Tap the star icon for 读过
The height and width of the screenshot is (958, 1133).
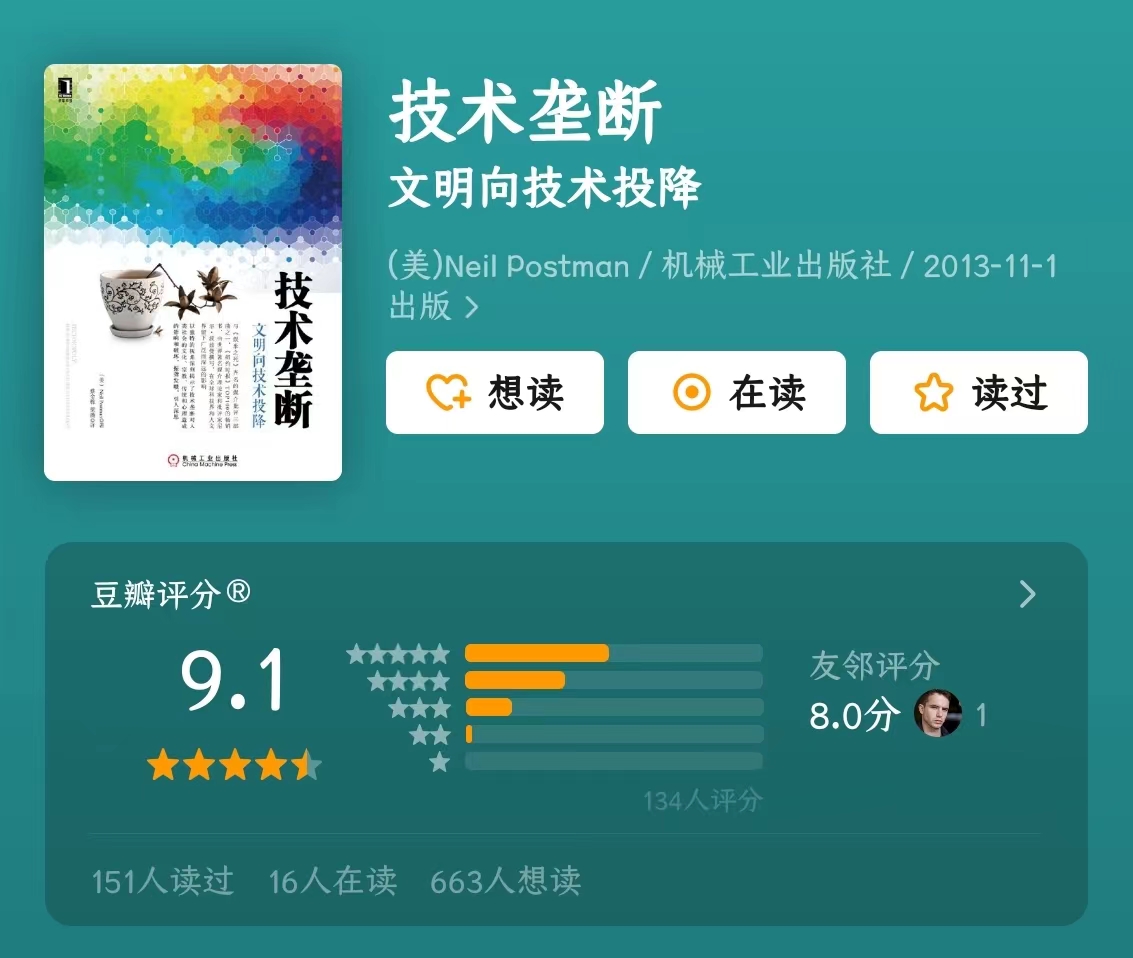coord(934,392)
